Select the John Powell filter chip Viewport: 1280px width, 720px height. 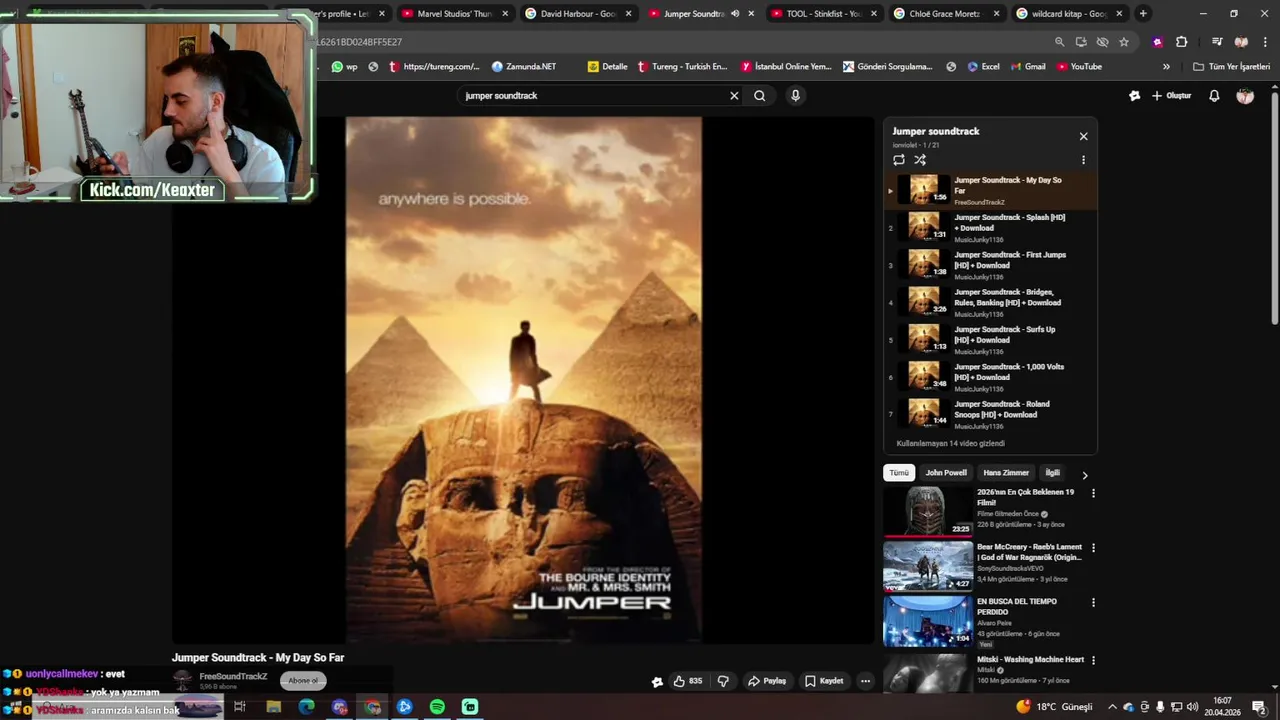[946, 473]
